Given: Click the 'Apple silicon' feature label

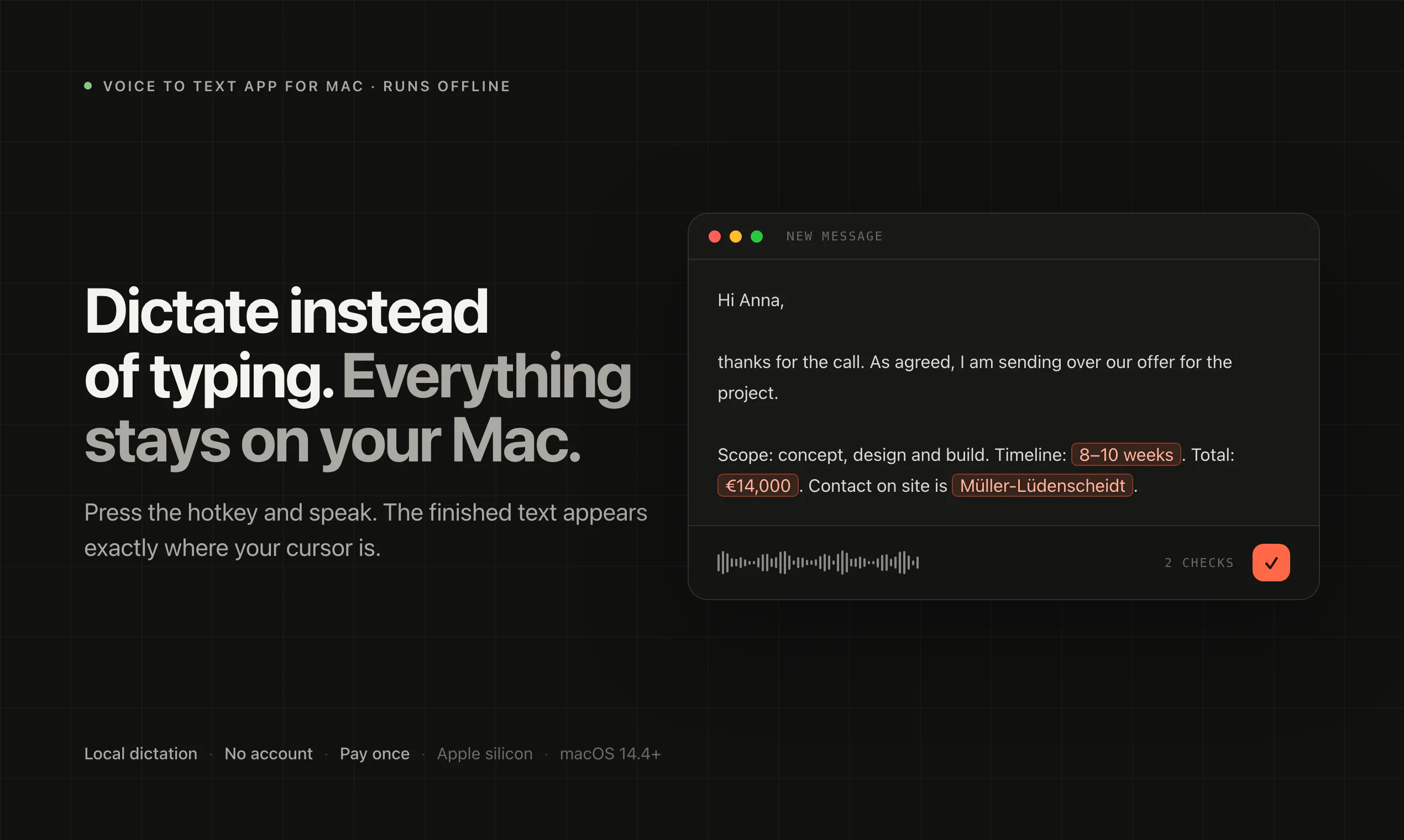Looking at the screenshot, I should click(x=485, y=753).
